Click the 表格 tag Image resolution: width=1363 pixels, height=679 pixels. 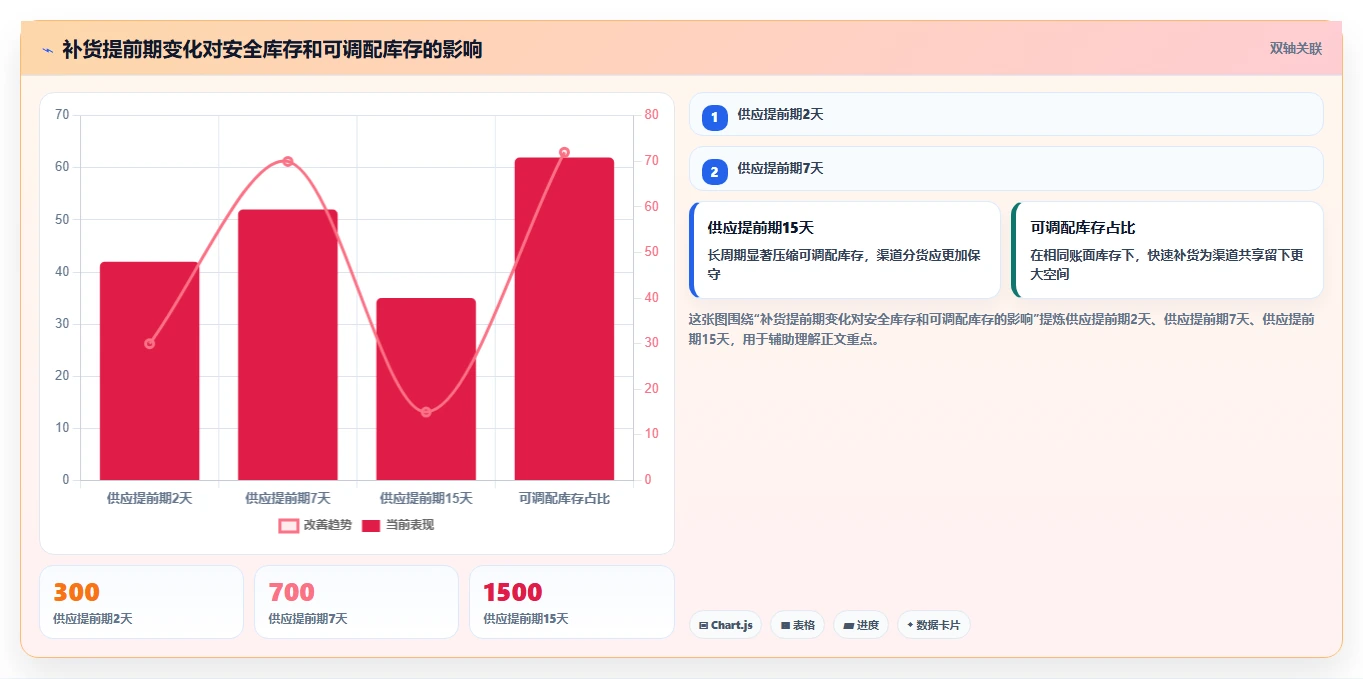797,625
